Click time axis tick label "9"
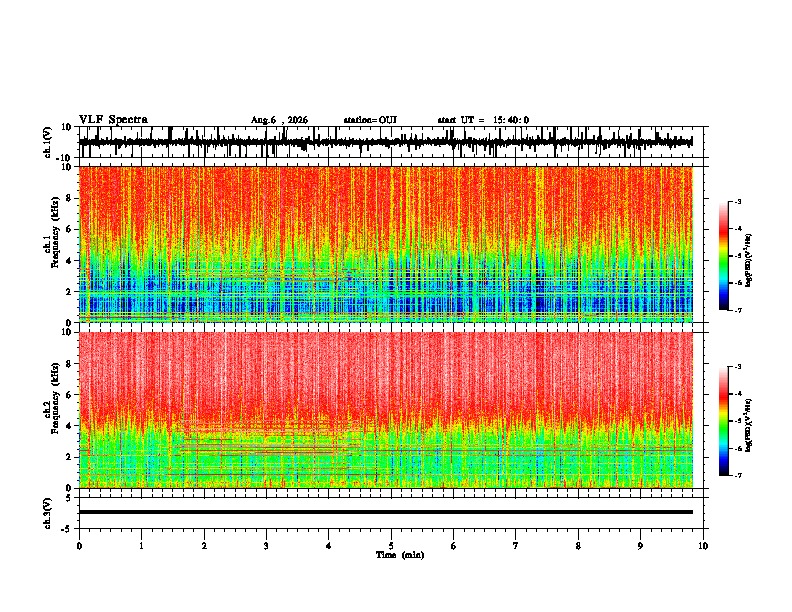 tap(640, 546)
